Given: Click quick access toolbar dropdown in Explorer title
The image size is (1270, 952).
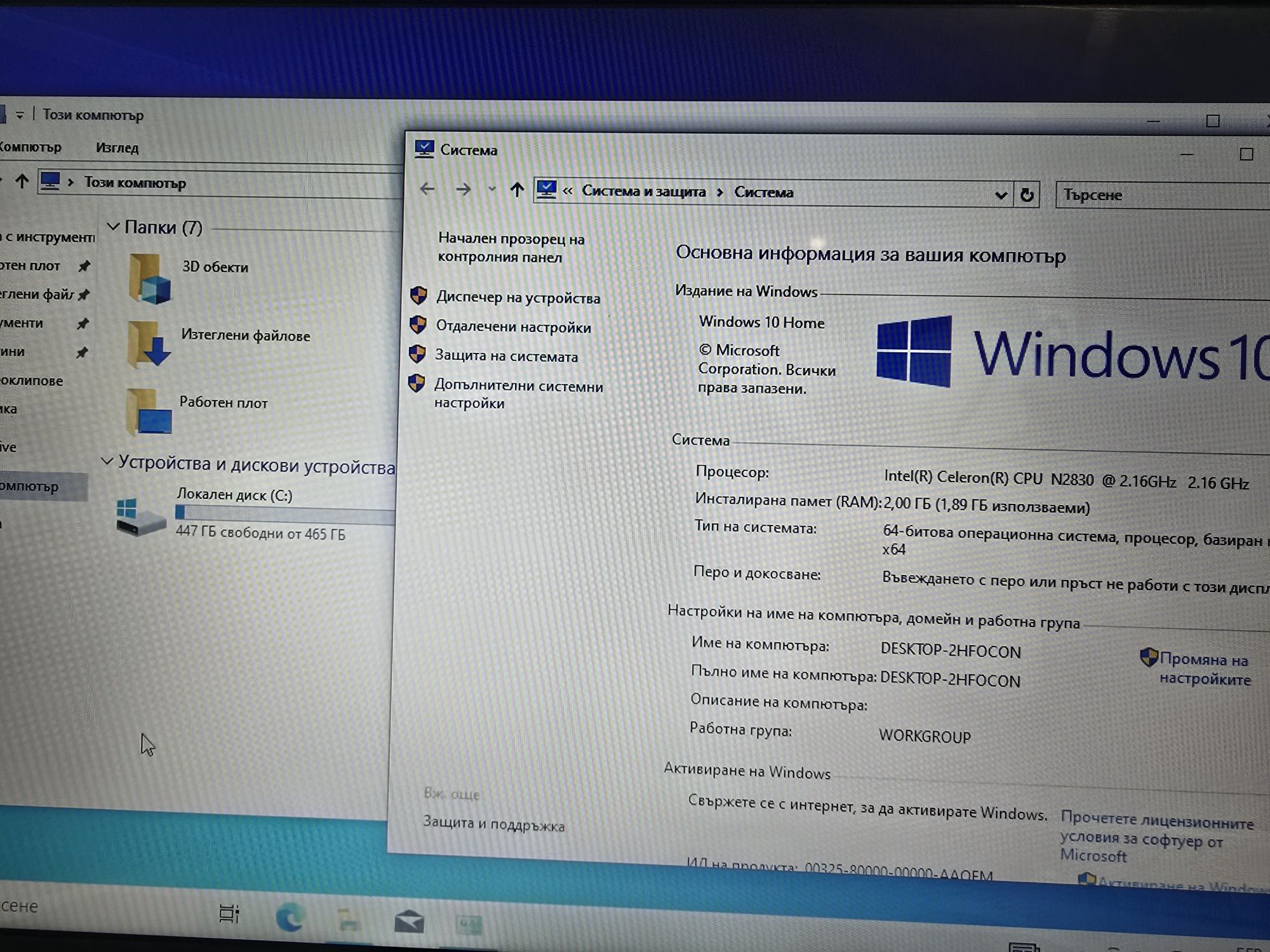Looking at the screenshot, I should (20, 115).
